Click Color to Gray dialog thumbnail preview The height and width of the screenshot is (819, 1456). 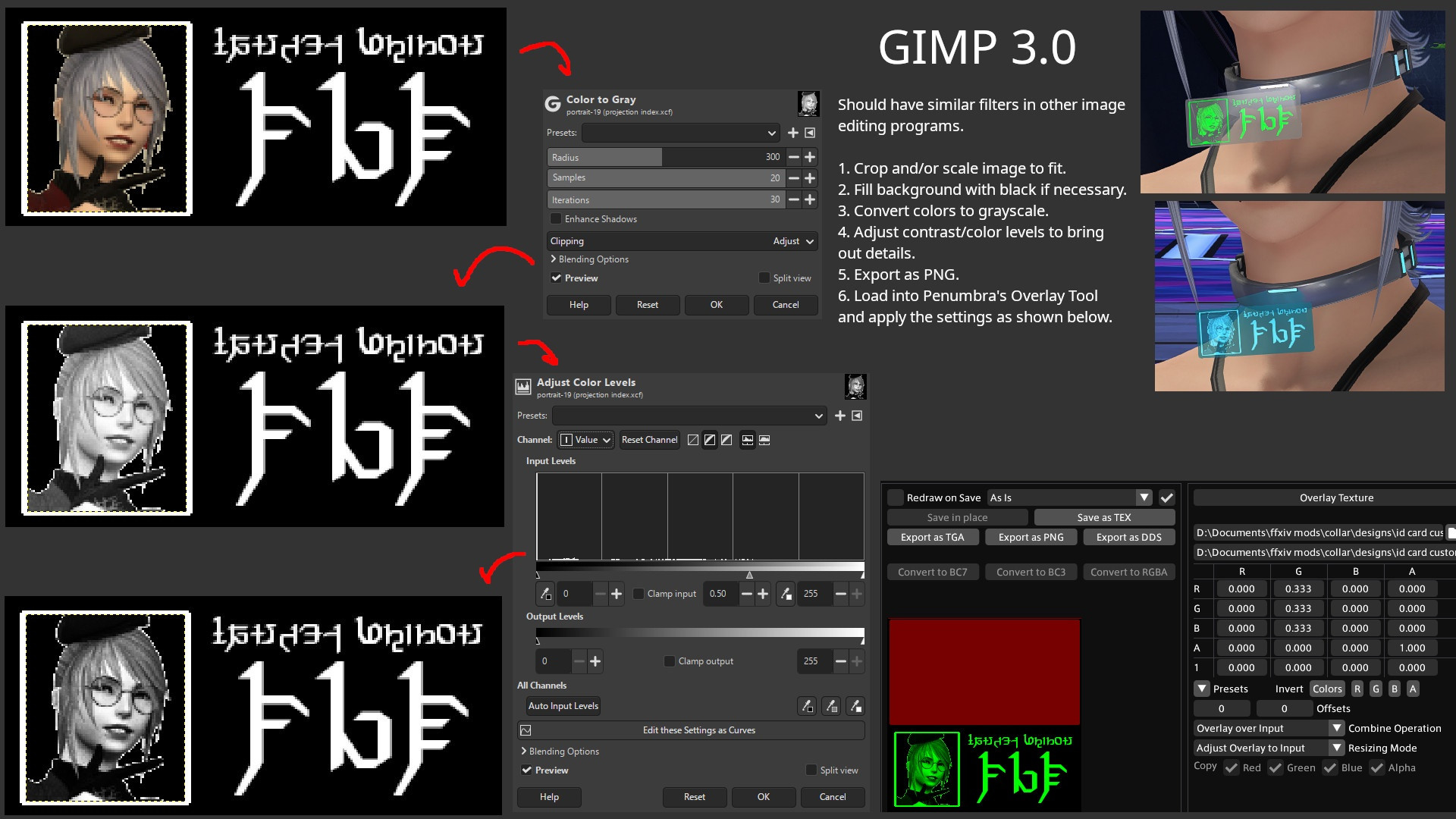point(808,104)
